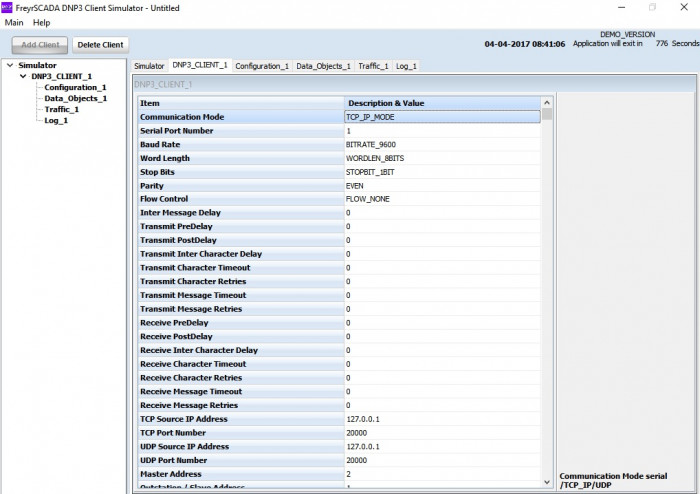Click the TCP Source IP Address value
Image resolution: width=700 pixels, height=494 pixels.
442,419
